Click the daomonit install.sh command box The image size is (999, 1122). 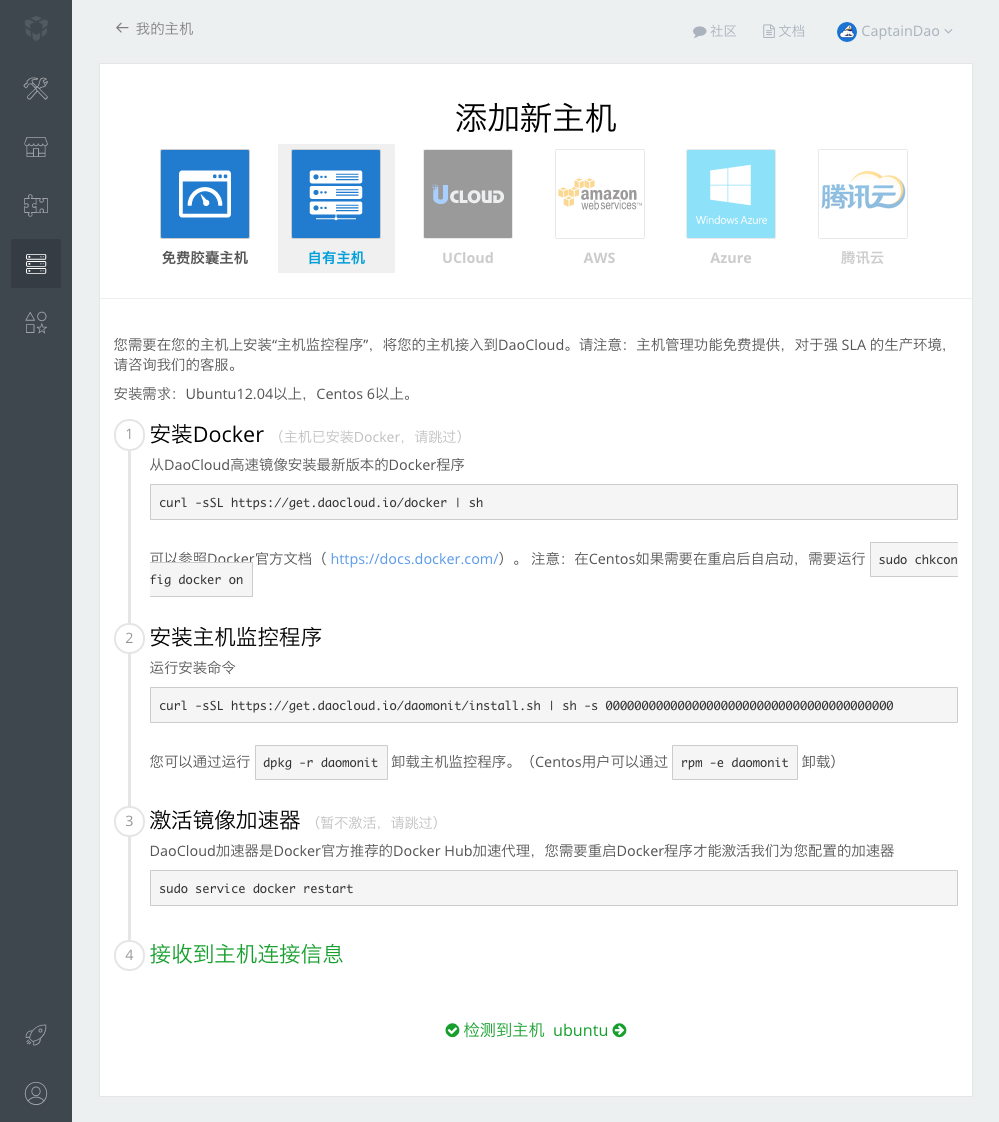553,706
